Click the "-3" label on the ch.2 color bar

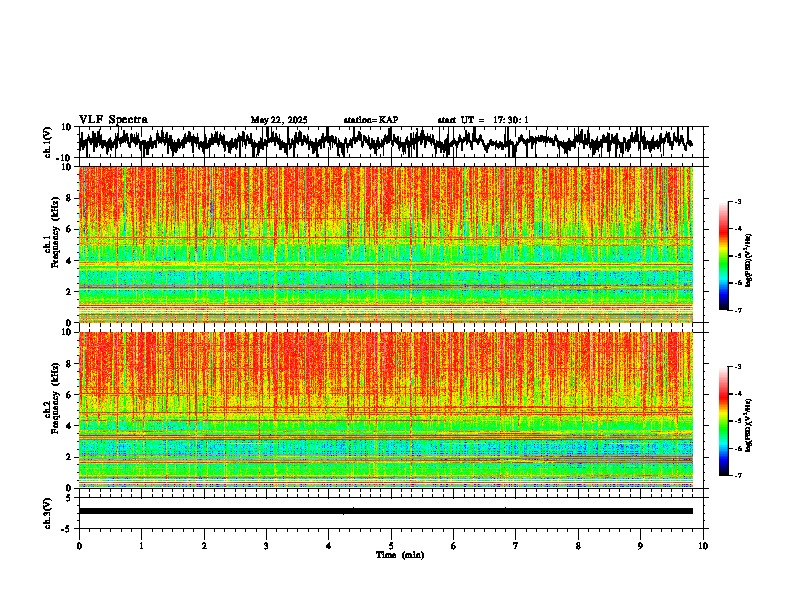737,367
